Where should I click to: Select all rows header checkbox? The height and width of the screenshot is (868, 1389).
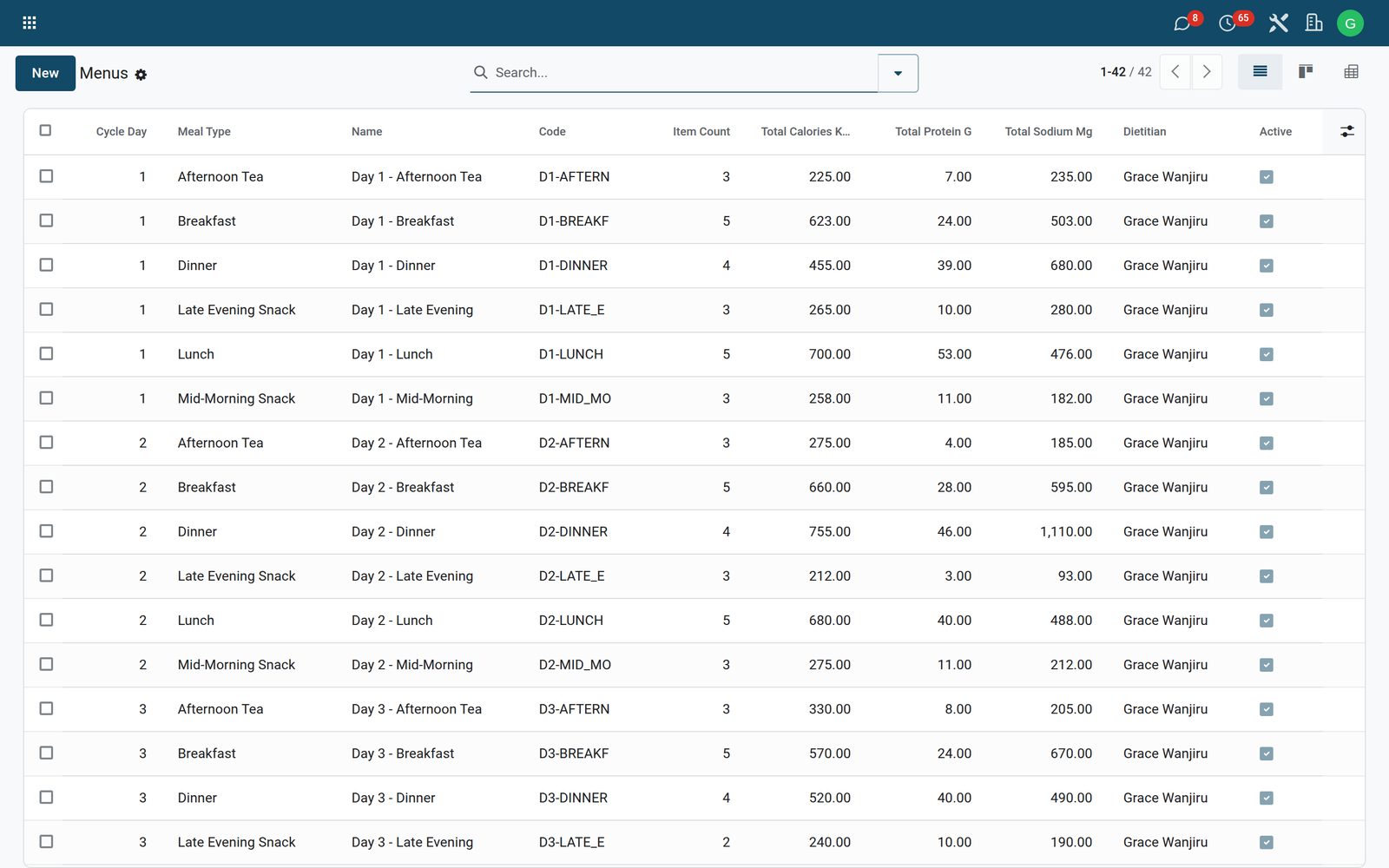point(46,130)
